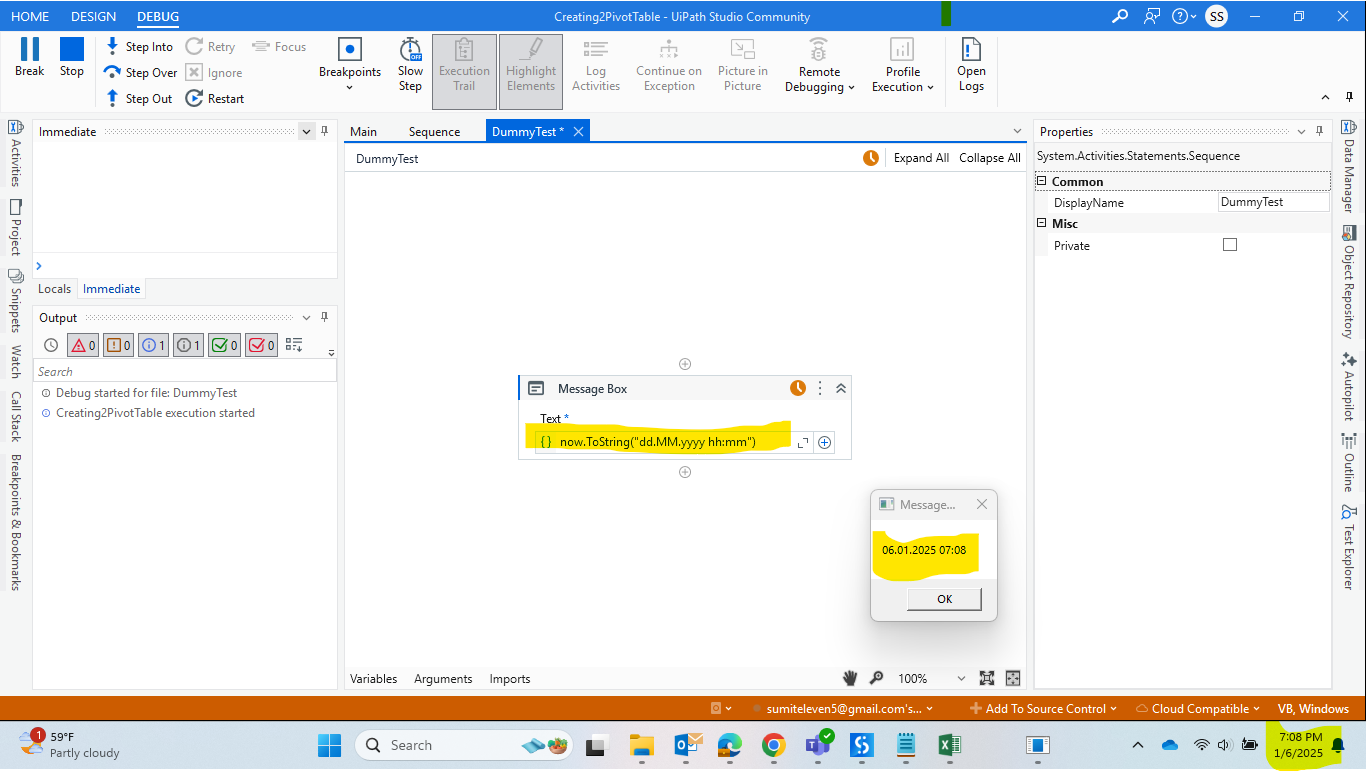Open Google Chrome from the taskbar
Screen dimensions: 1366x772
pyautogui.click(x=773, y=745)
